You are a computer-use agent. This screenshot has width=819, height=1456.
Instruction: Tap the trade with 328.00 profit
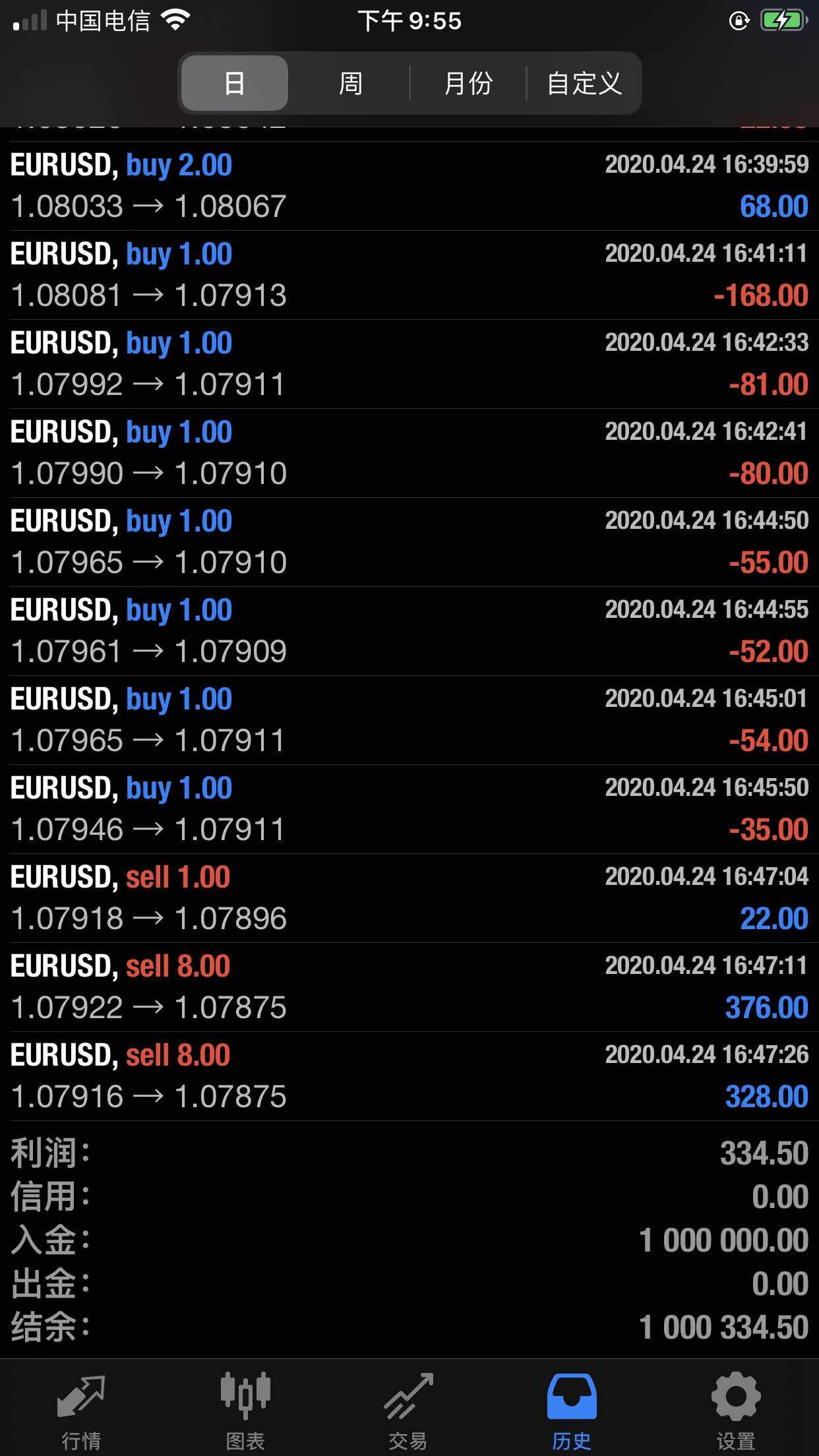coord(409,1076)
